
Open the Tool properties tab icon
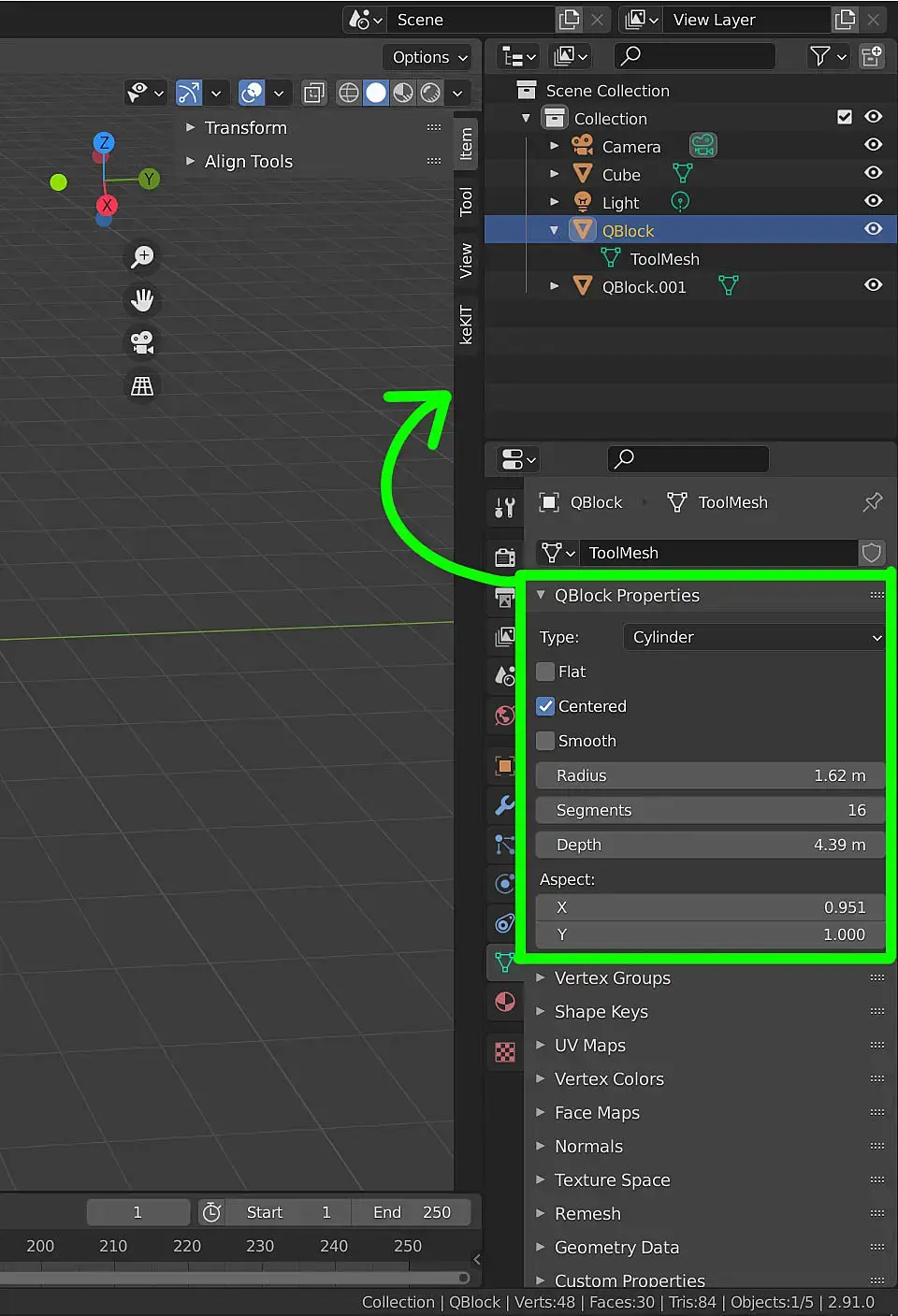(x=505, y=508)
